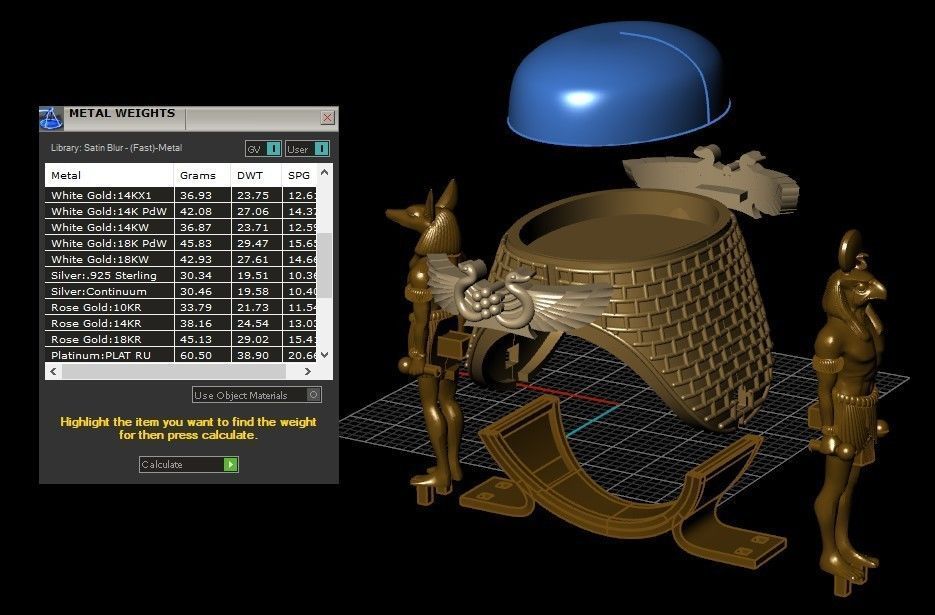
Task: Select the White Gold:14KX1 row
Action: pyautogui.click(x=181, y=195)
